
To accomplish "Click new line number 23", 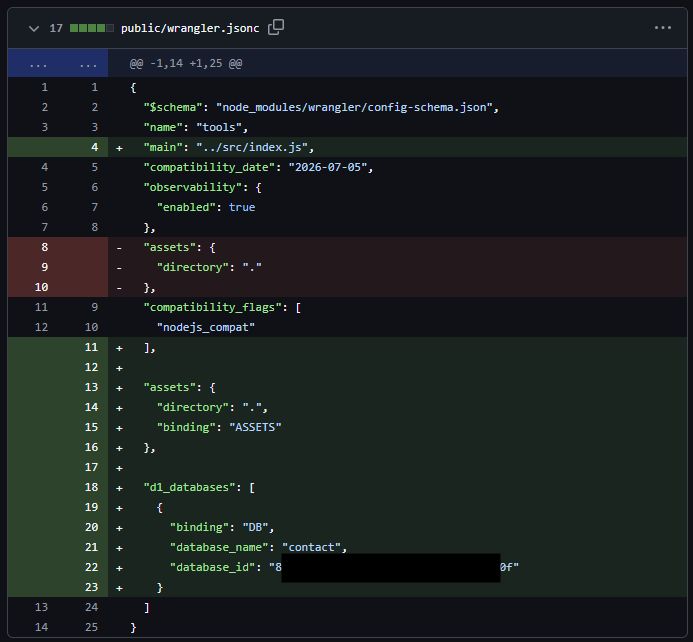I will tap(91, 587).
